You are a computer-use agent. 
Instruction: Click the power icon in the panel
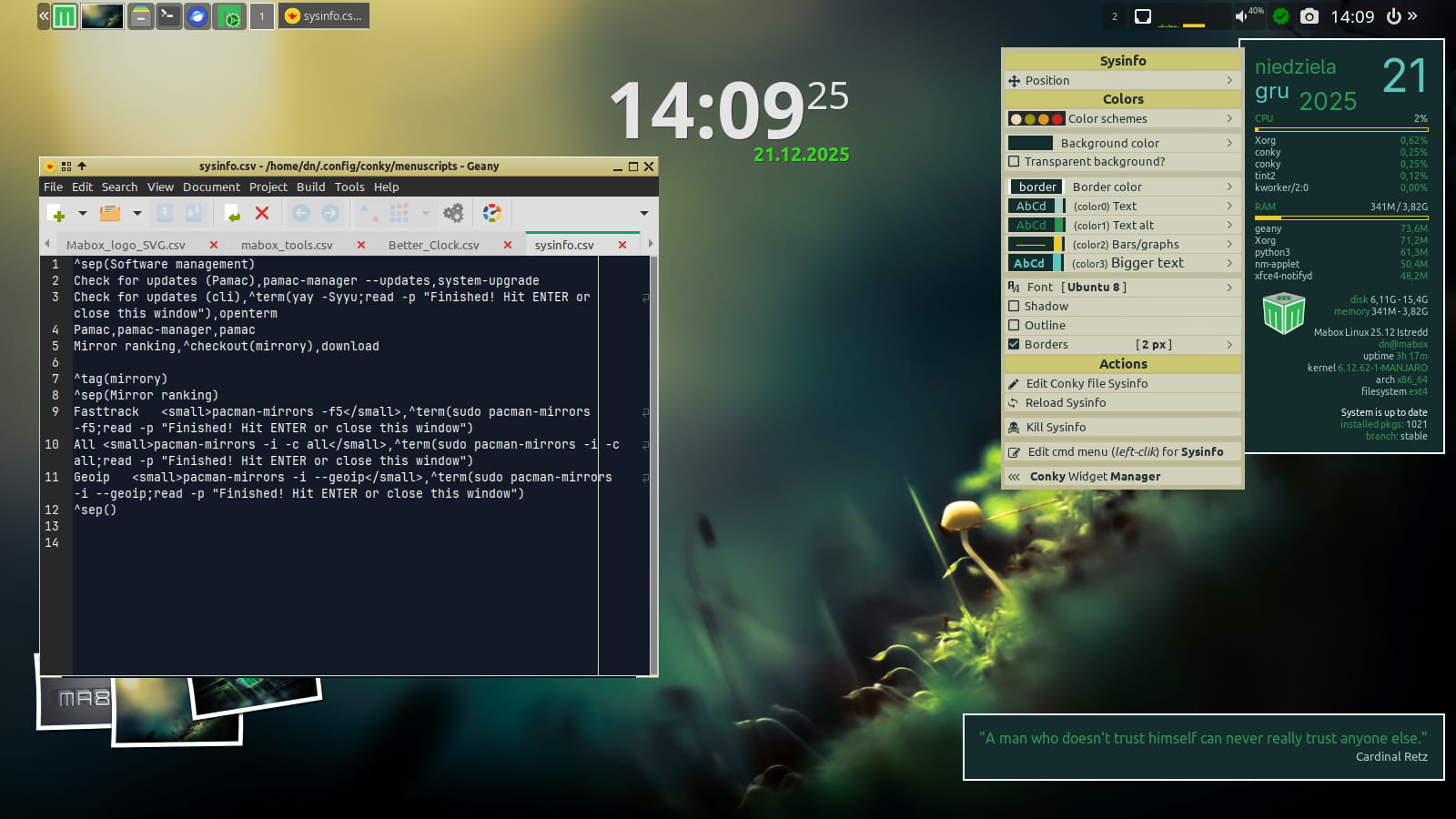[1393, 16]
